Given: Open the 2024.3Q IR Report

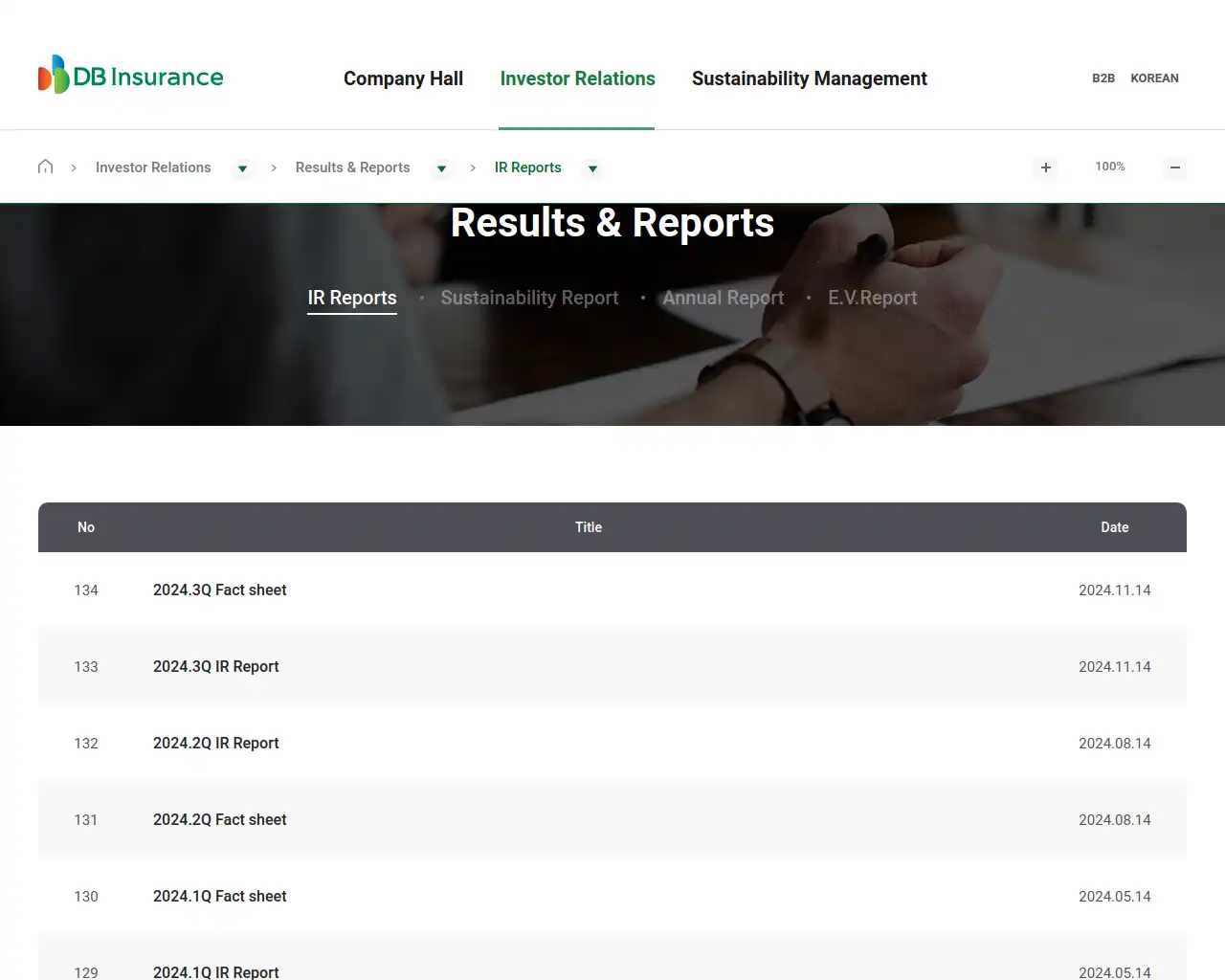Looking at the screenshot, I should [x=215, y=666].
